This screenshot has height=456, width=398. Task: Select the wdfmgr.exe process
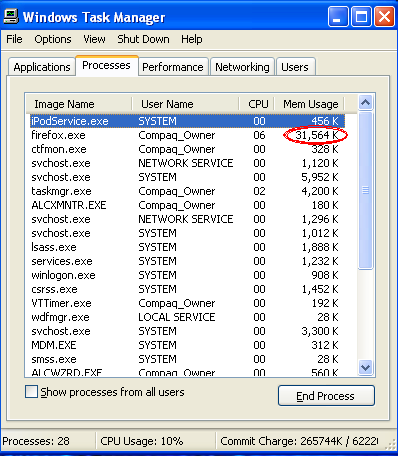point(187,317)
